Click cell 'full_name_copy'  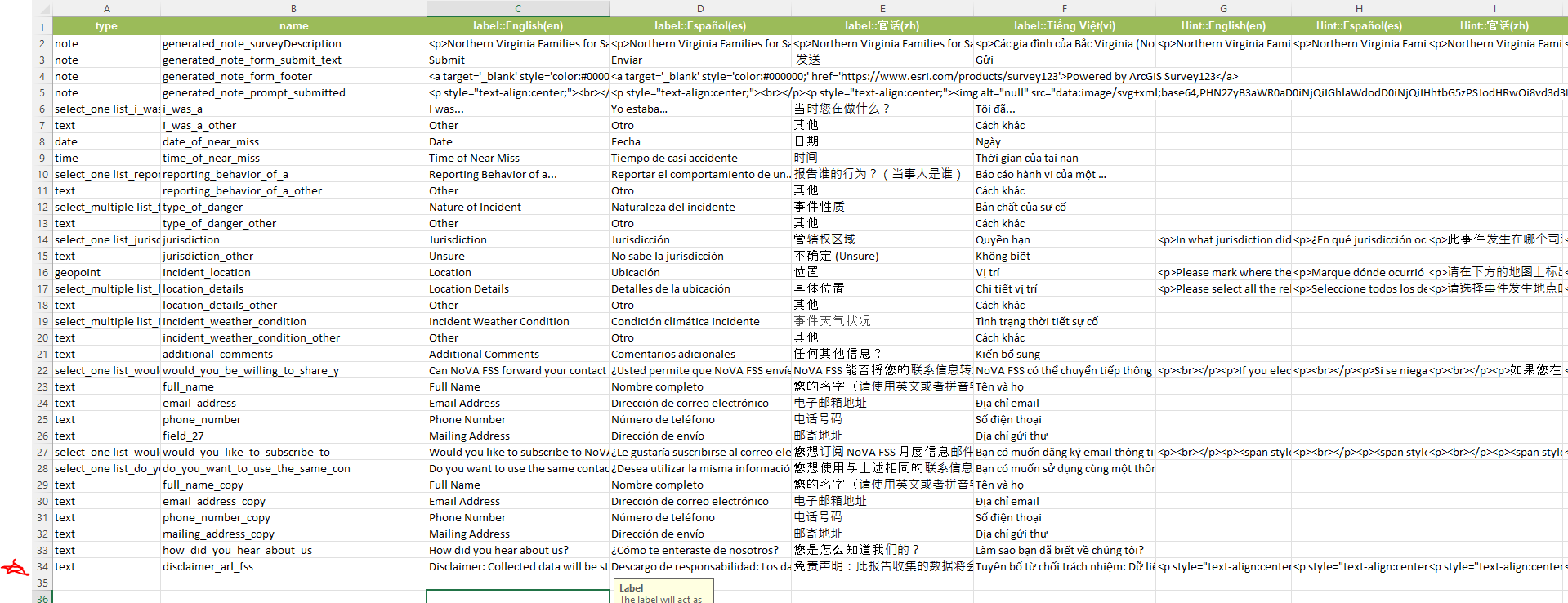pos(293,485)
